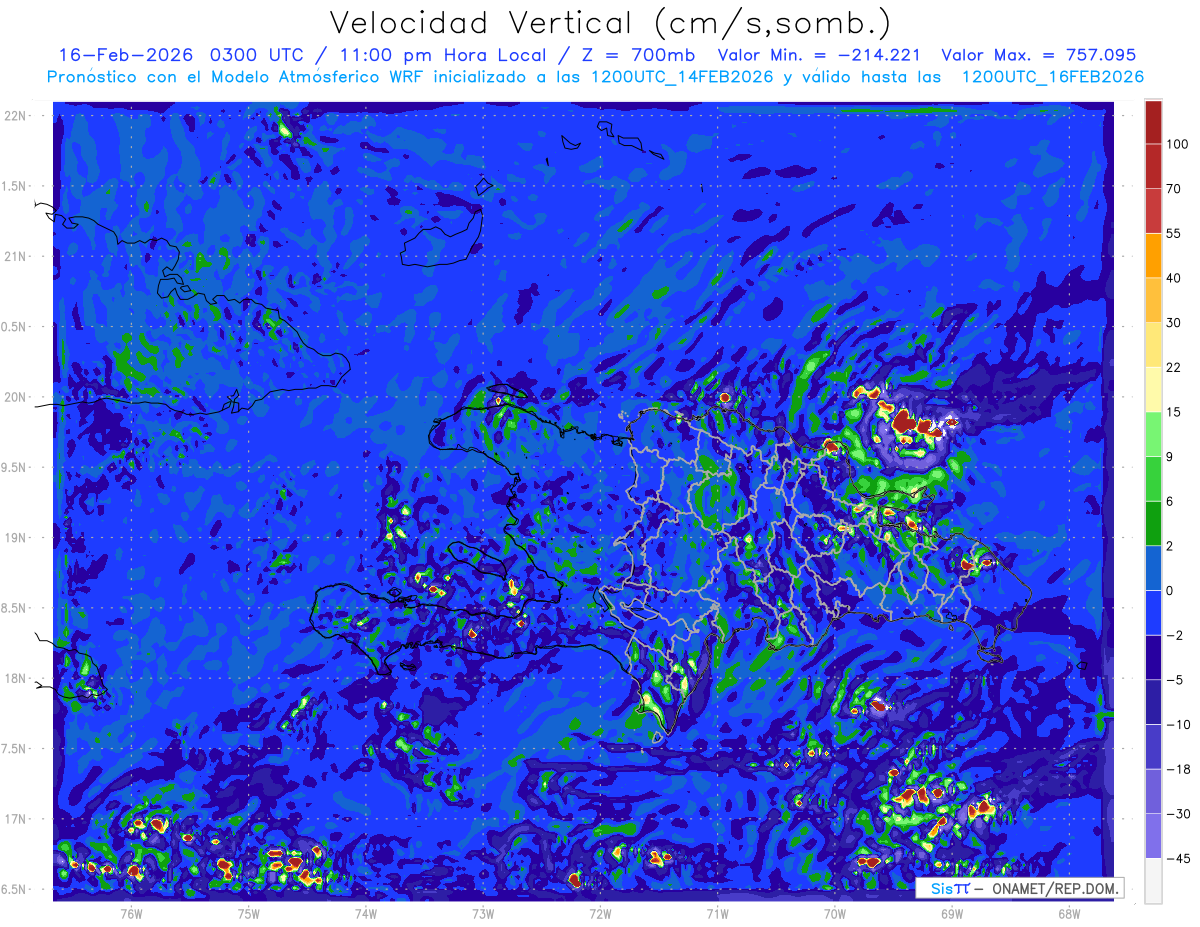Screen dimensions: 1200x927
Task: Click the dark red colorbar band above 100
Action: tap(1153, 122)
